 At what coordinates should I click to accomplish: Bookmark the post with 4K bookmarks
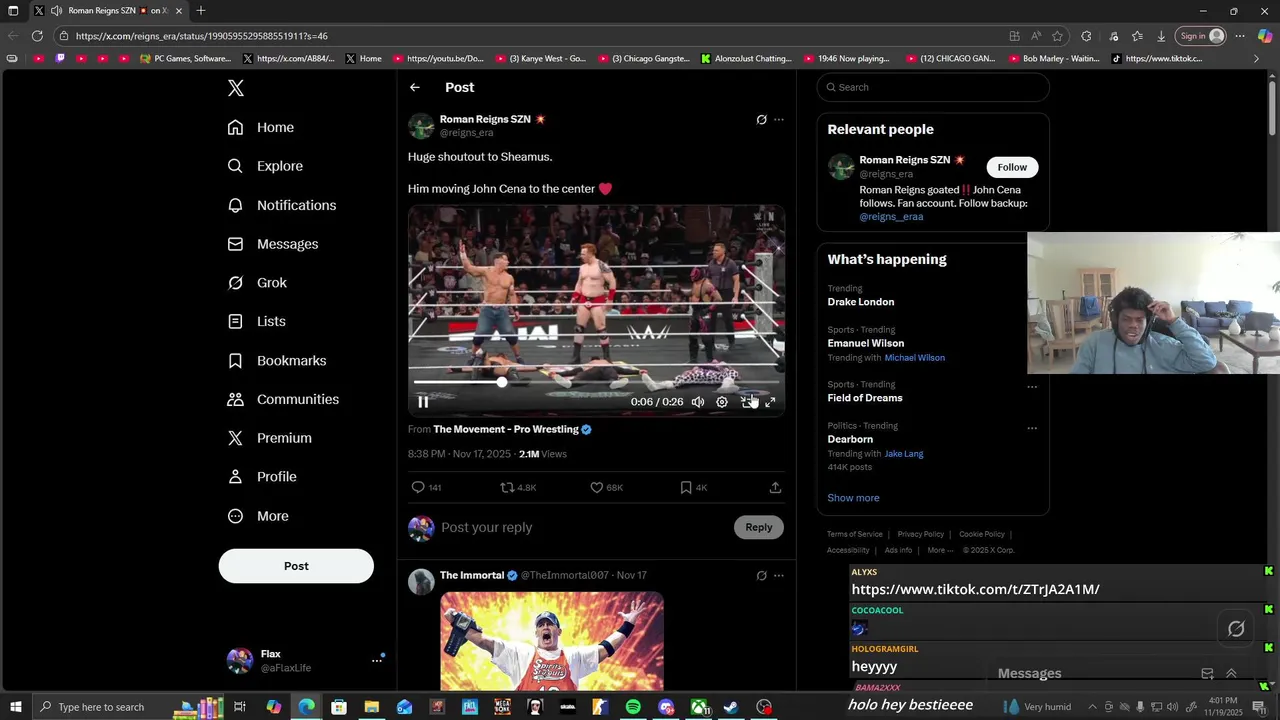coord(686,488)
